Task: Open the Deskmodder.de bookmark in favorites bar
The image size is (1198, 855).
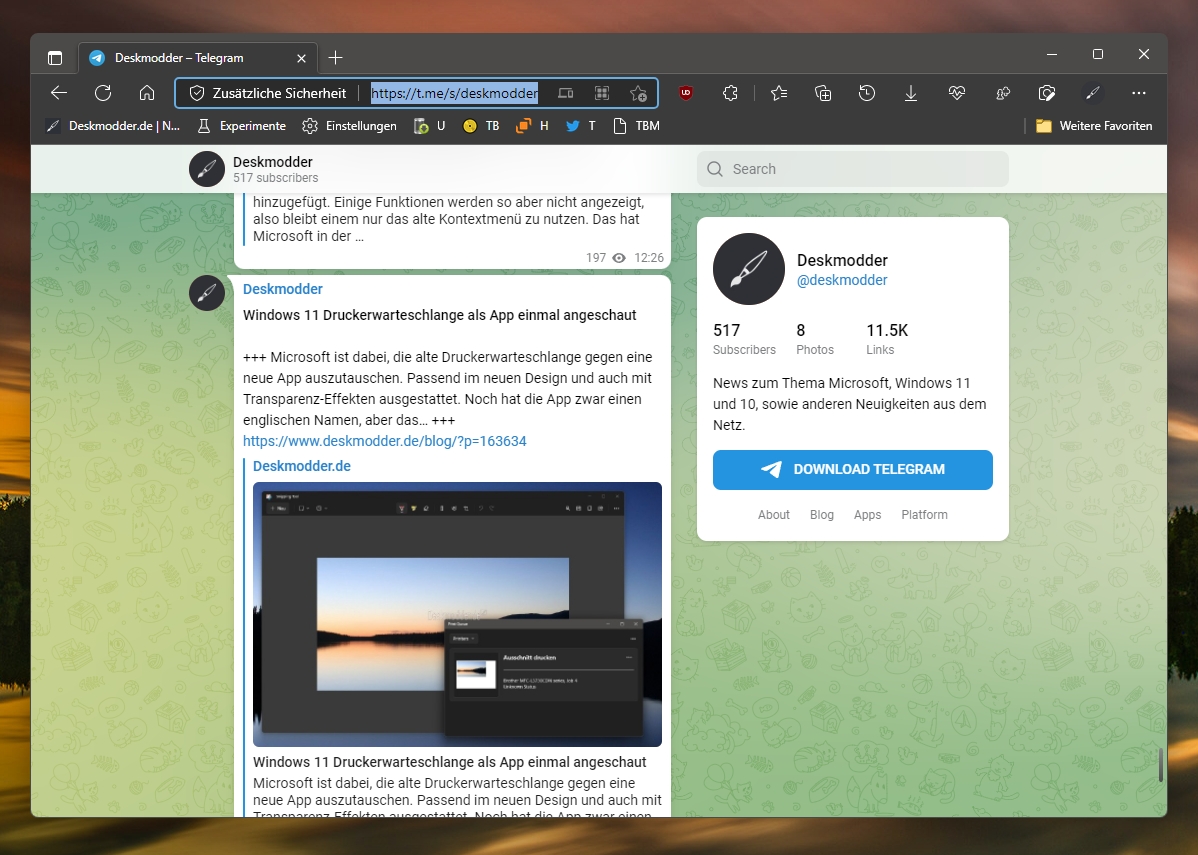Action: (113, 126)
